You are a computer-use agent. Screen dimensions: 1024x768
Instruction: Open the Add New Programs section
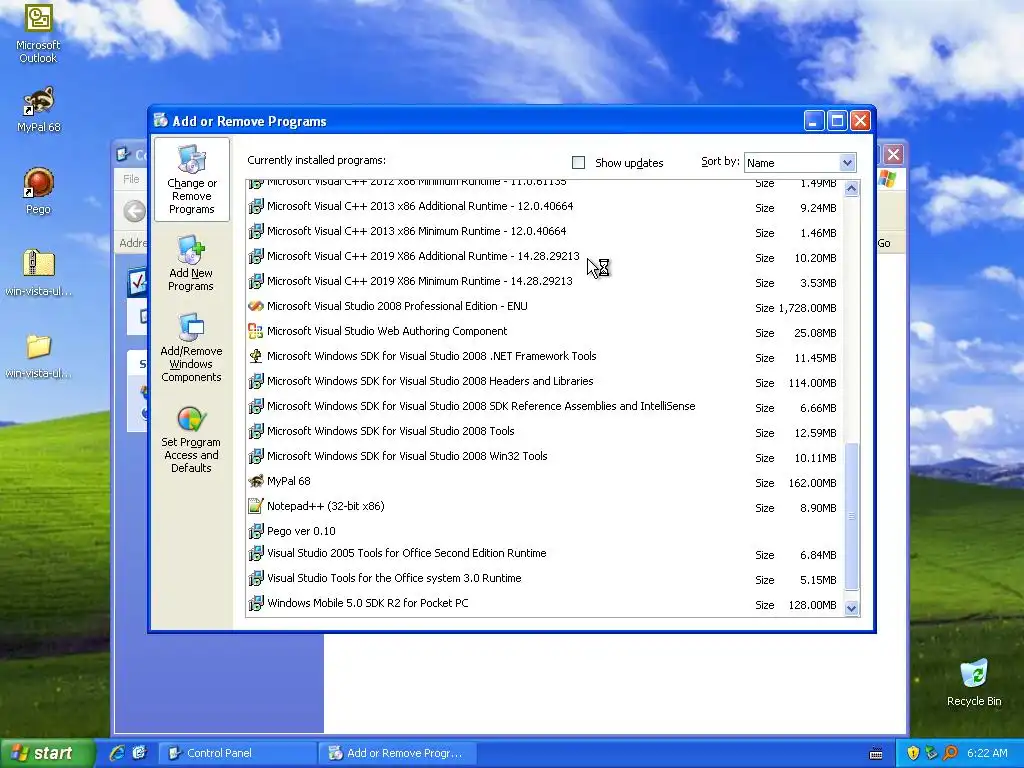pyautogui.click(x=191, y=263)
